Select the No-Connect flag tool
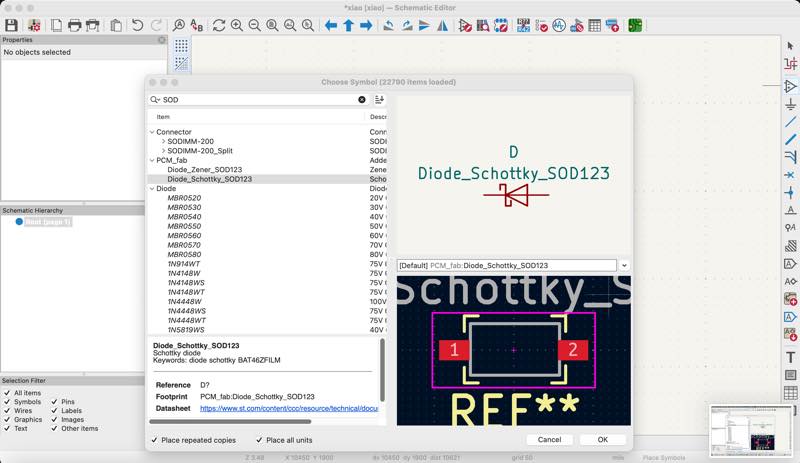800x463 pixels. coord(790,175)
